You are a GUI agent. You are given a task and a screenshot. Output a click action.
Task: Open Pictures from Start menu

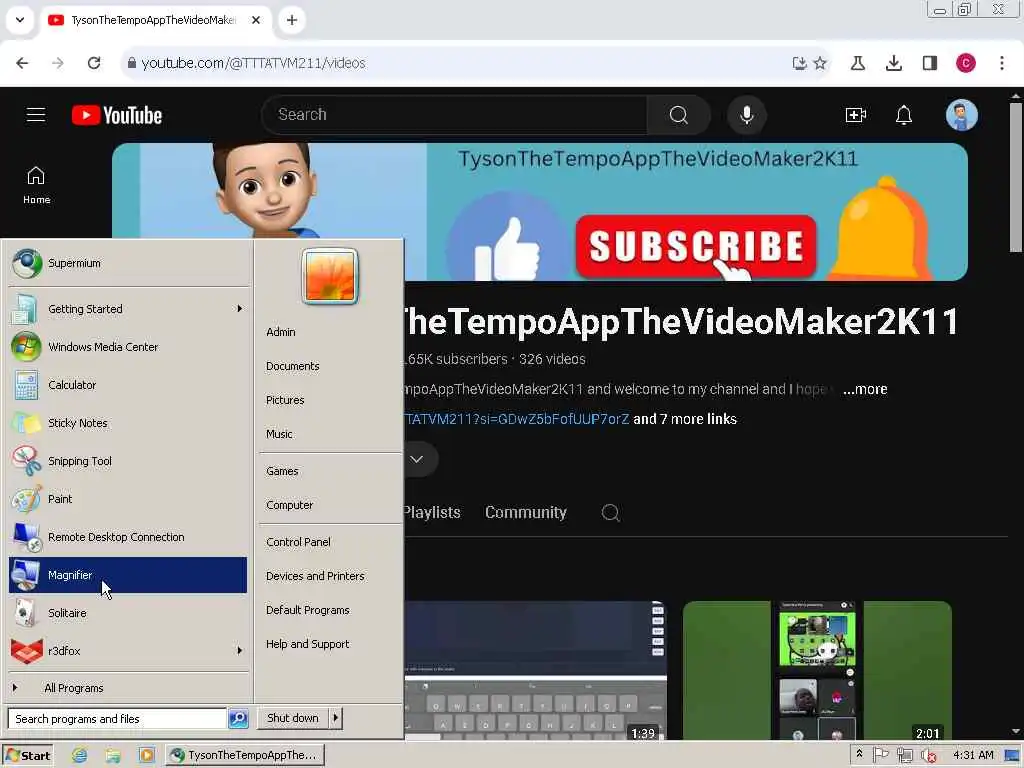pyautogui.click(x=285, y=400)
